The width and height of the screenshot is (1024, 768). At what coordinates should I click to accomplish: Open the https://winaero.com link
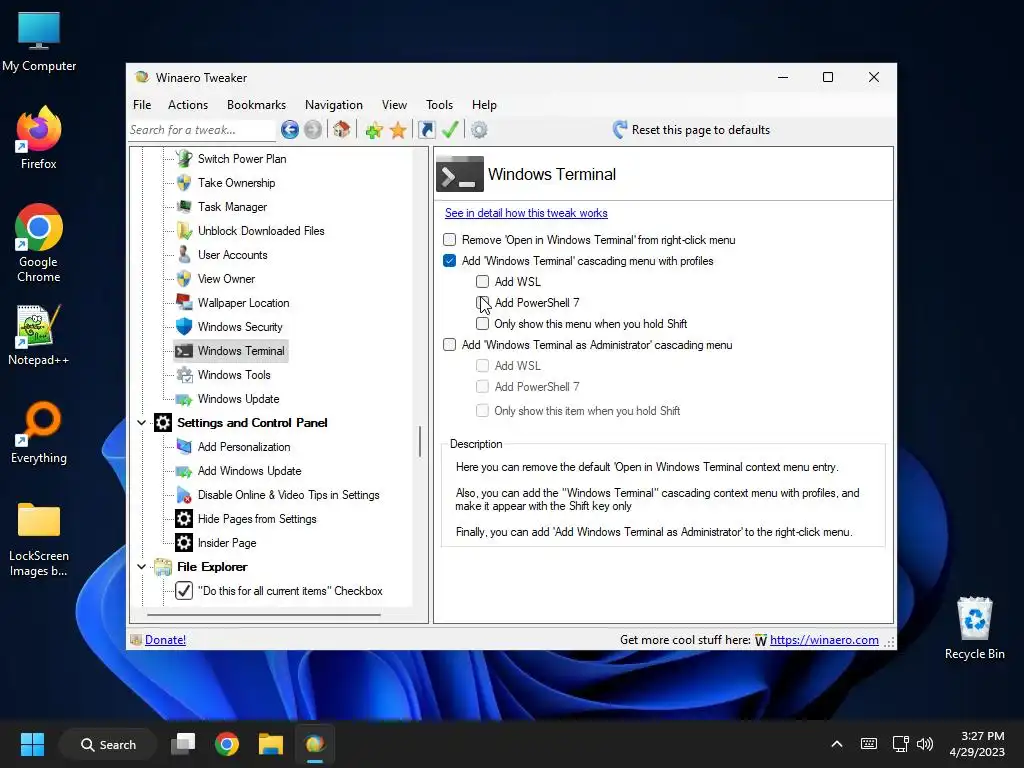[824, 640]
